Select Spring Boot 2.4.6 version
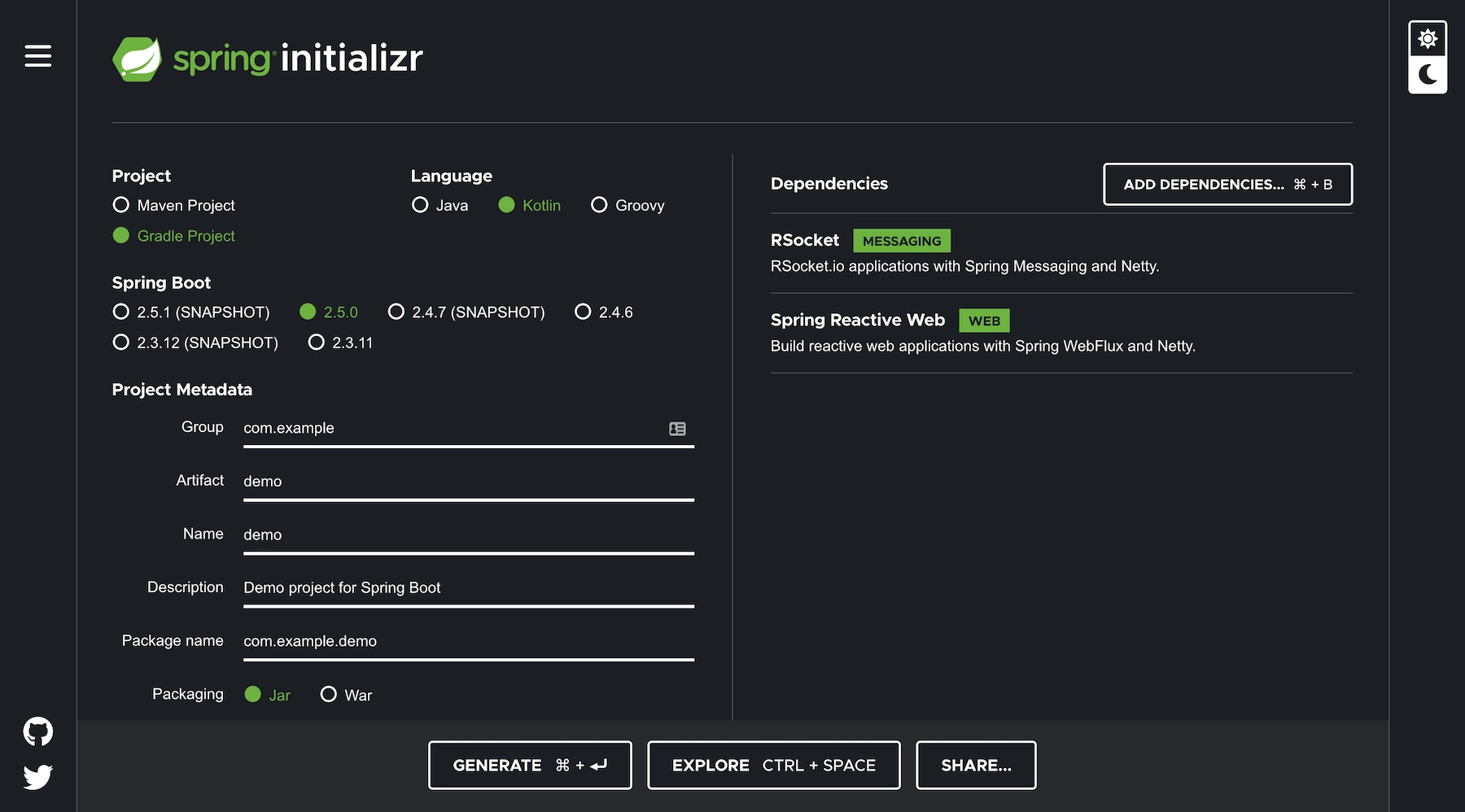 coord(603,312)
